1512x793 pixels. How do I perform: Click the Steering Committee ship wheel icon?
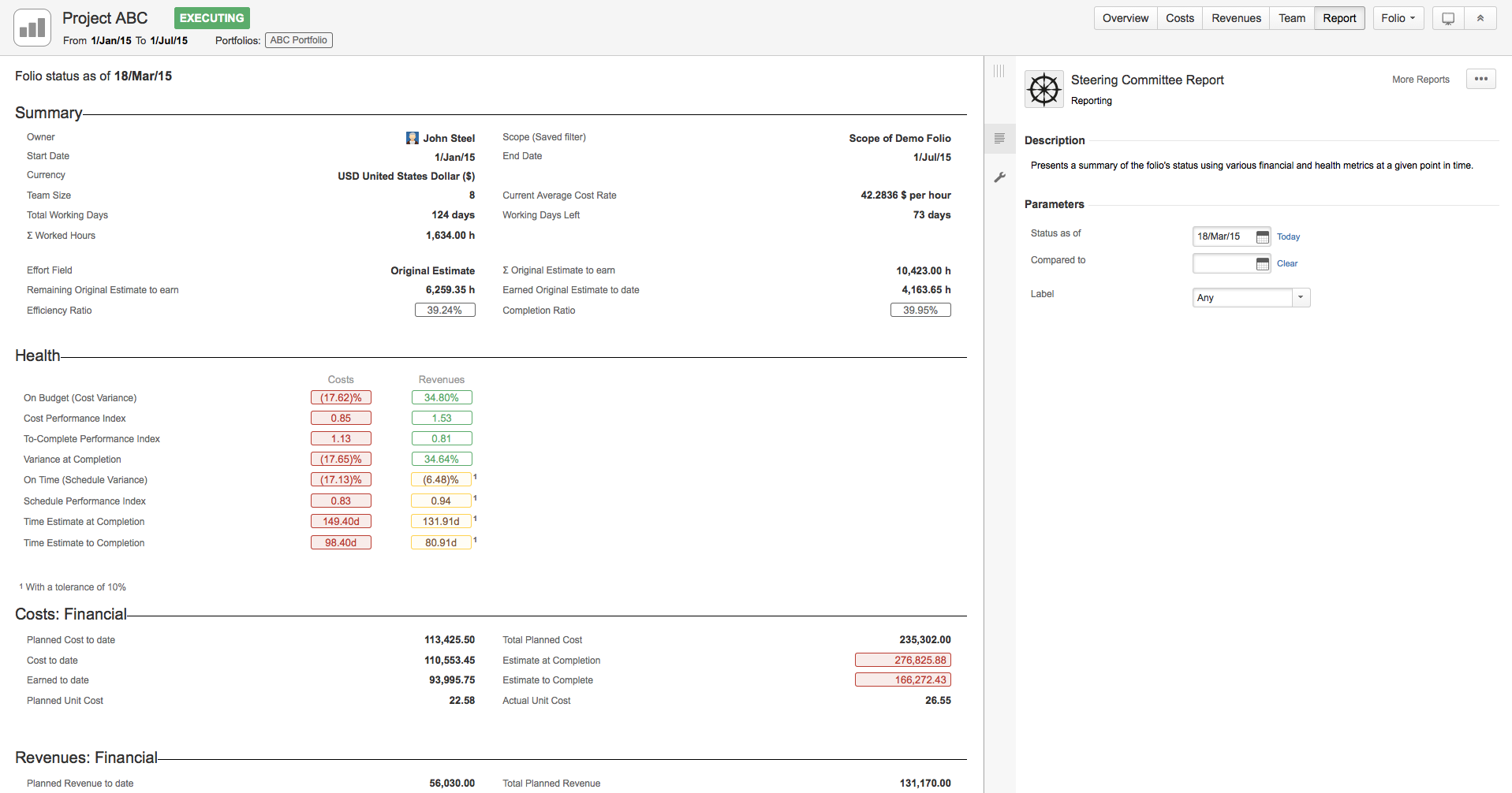click(x=1043, y=89)
